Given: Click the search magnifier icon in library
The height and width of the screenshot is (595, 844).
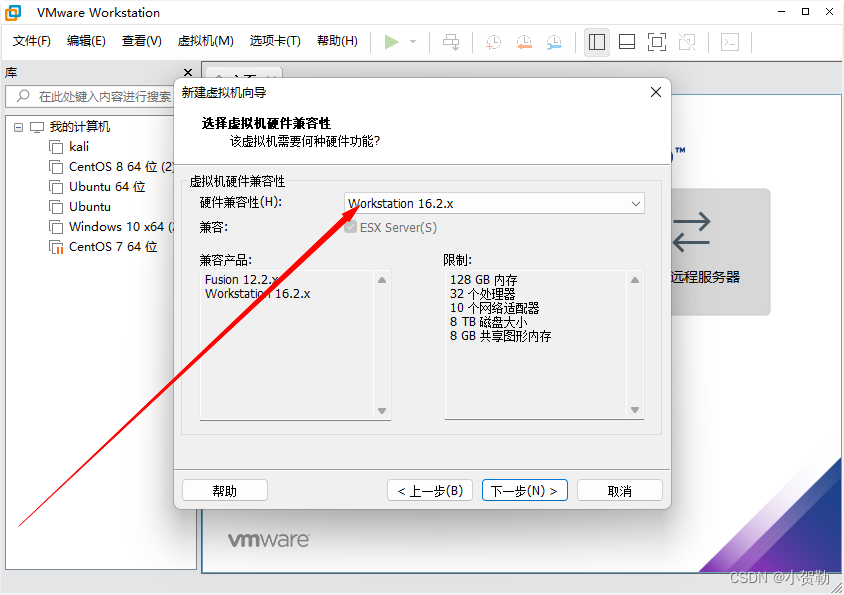Looking at the screenshot, I should 23,96.
